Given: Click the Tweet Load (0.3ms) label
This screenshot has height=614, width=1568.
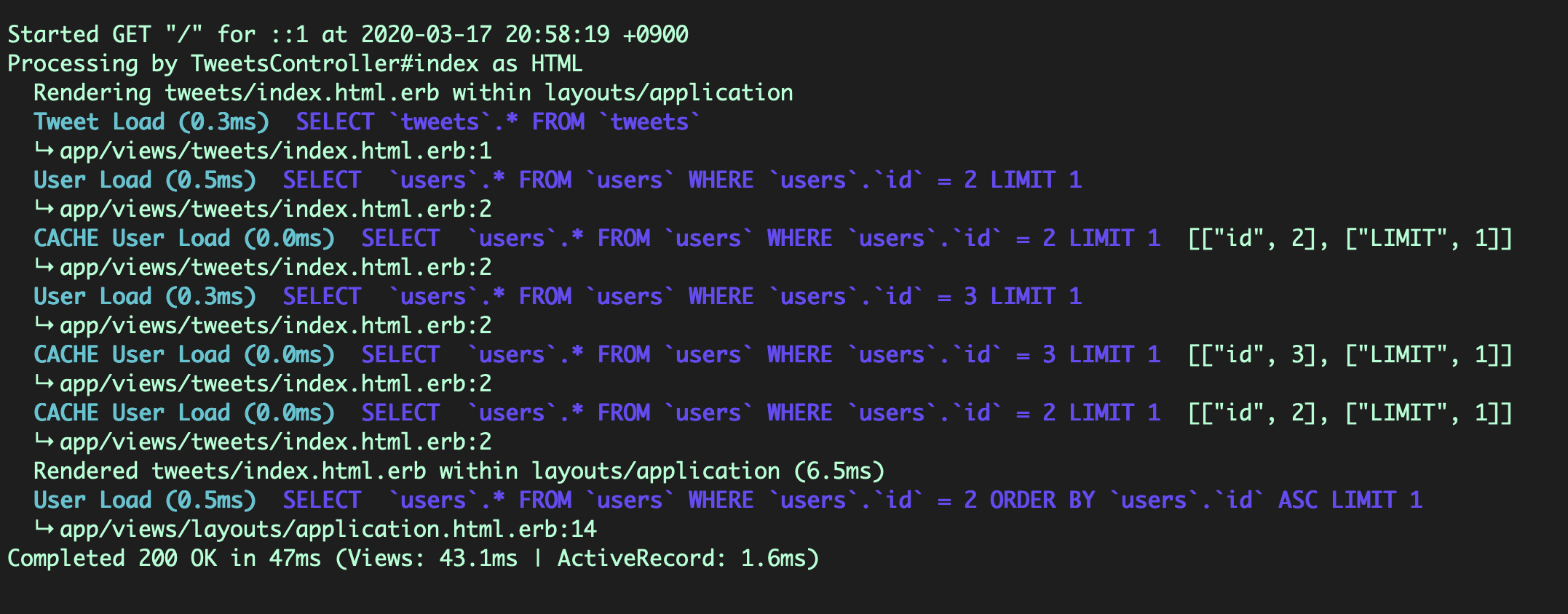Looking at the screenshot, I should pos(151,122).
